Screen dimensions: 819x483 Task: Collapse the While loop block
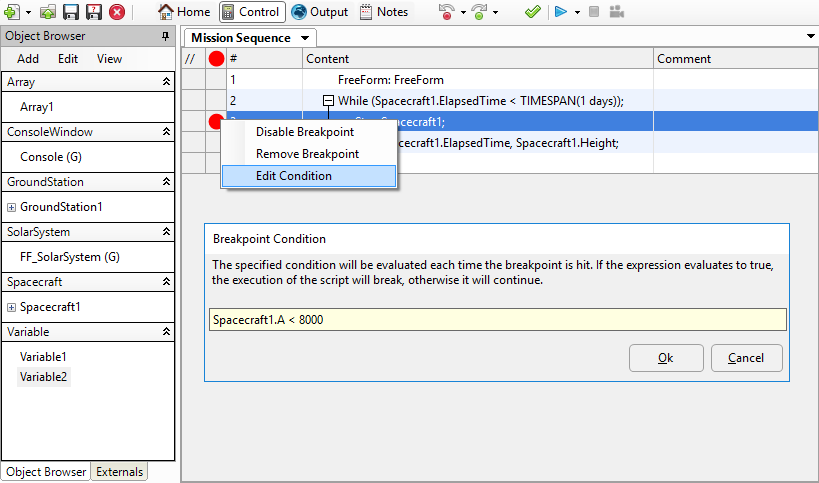pyautogui.click(x=328, y=100)
